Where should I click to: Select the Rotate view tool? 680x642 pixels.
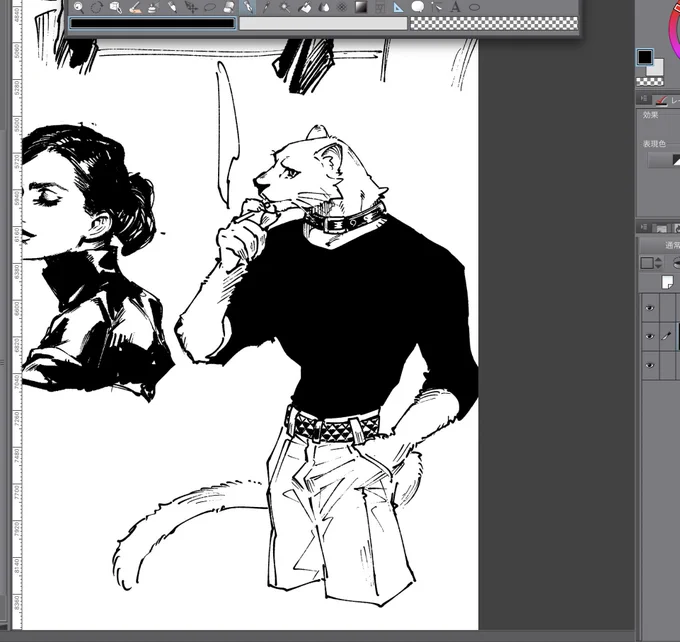click(x=97, y=7)
